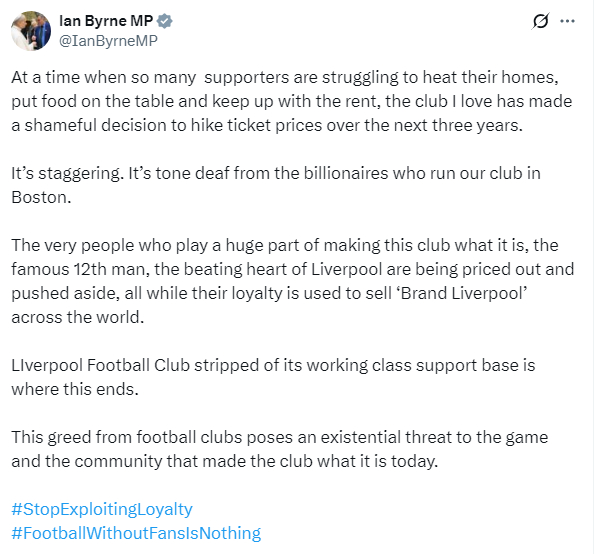The image size is (602, 554).
Task: Click the paragraph about hiking ticket prices
Action: [x=290, y=101]
